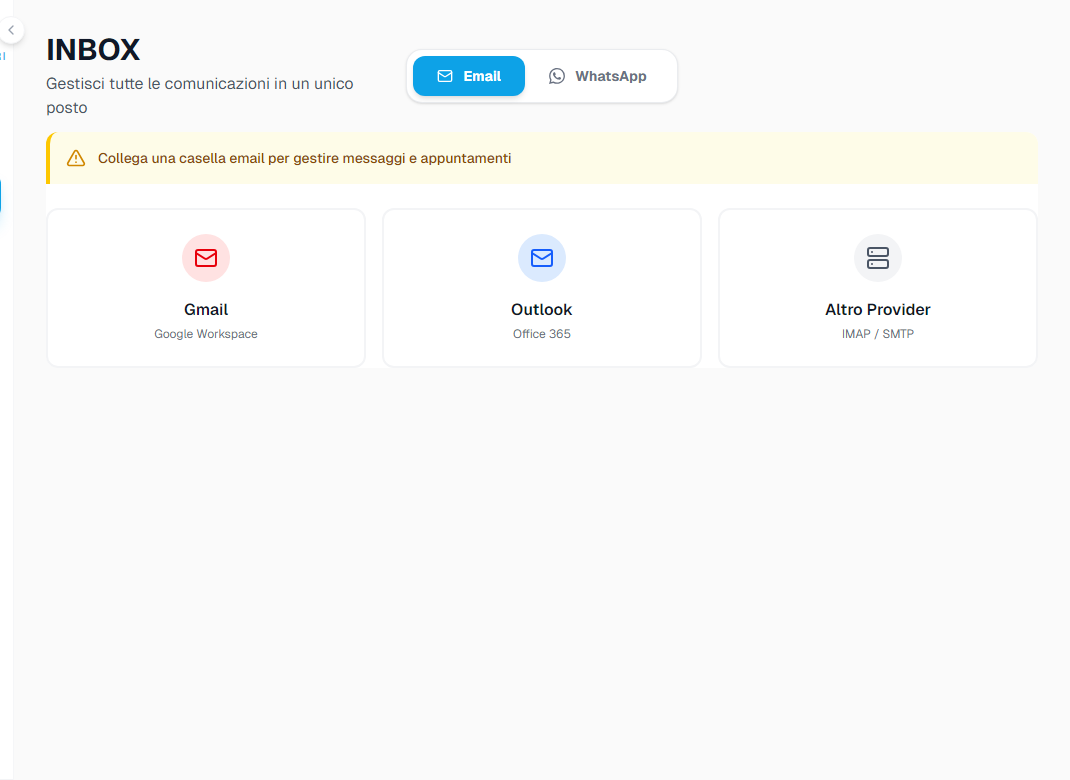The height and width of the screenshot is (780, 1070).
Task: Click the yellow warning banner message
Action: [x=304, y=158]
